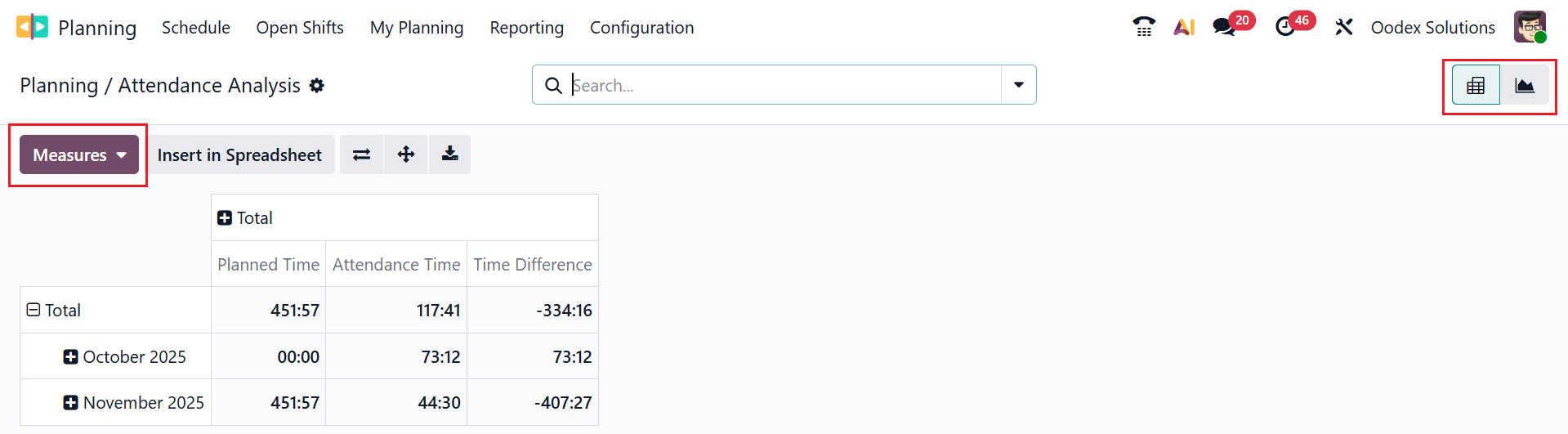
Task: Download the pivot table as file
Action: coord(450,154)
